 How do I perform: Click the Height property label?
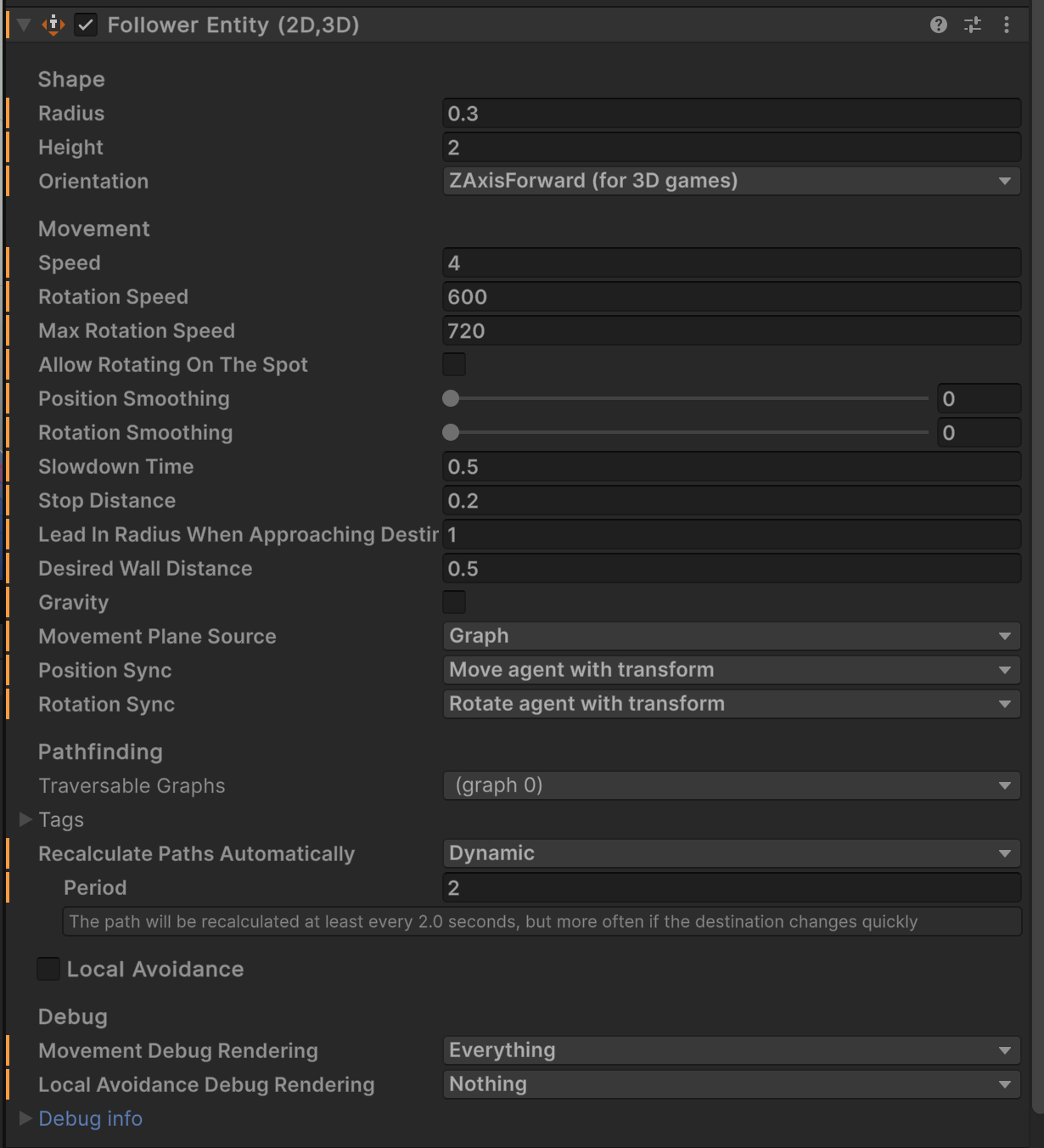pyautogui.click(x=70, y=147)
